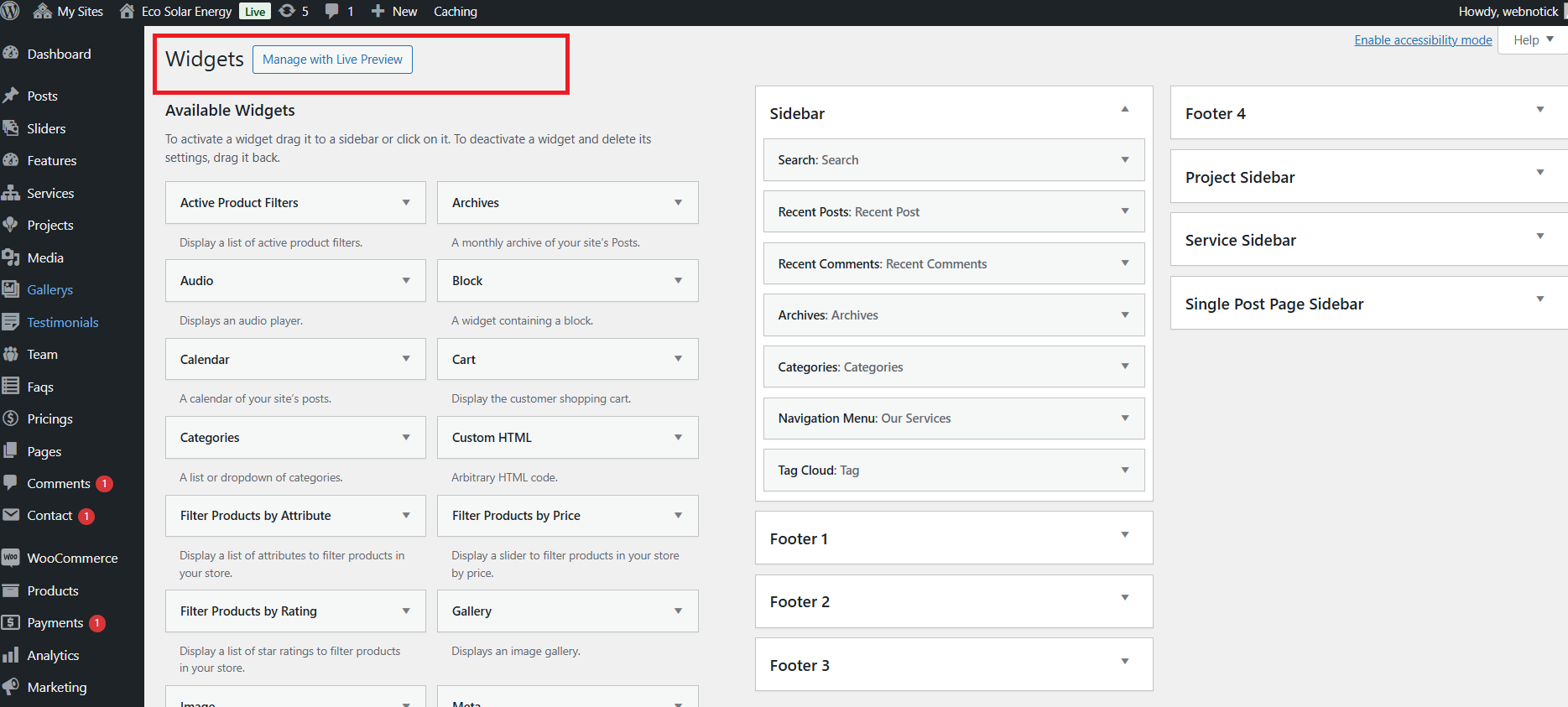This screenshot has width=1568, height=707.
Task: Click the Features menu icon
Action: [11, 159]
